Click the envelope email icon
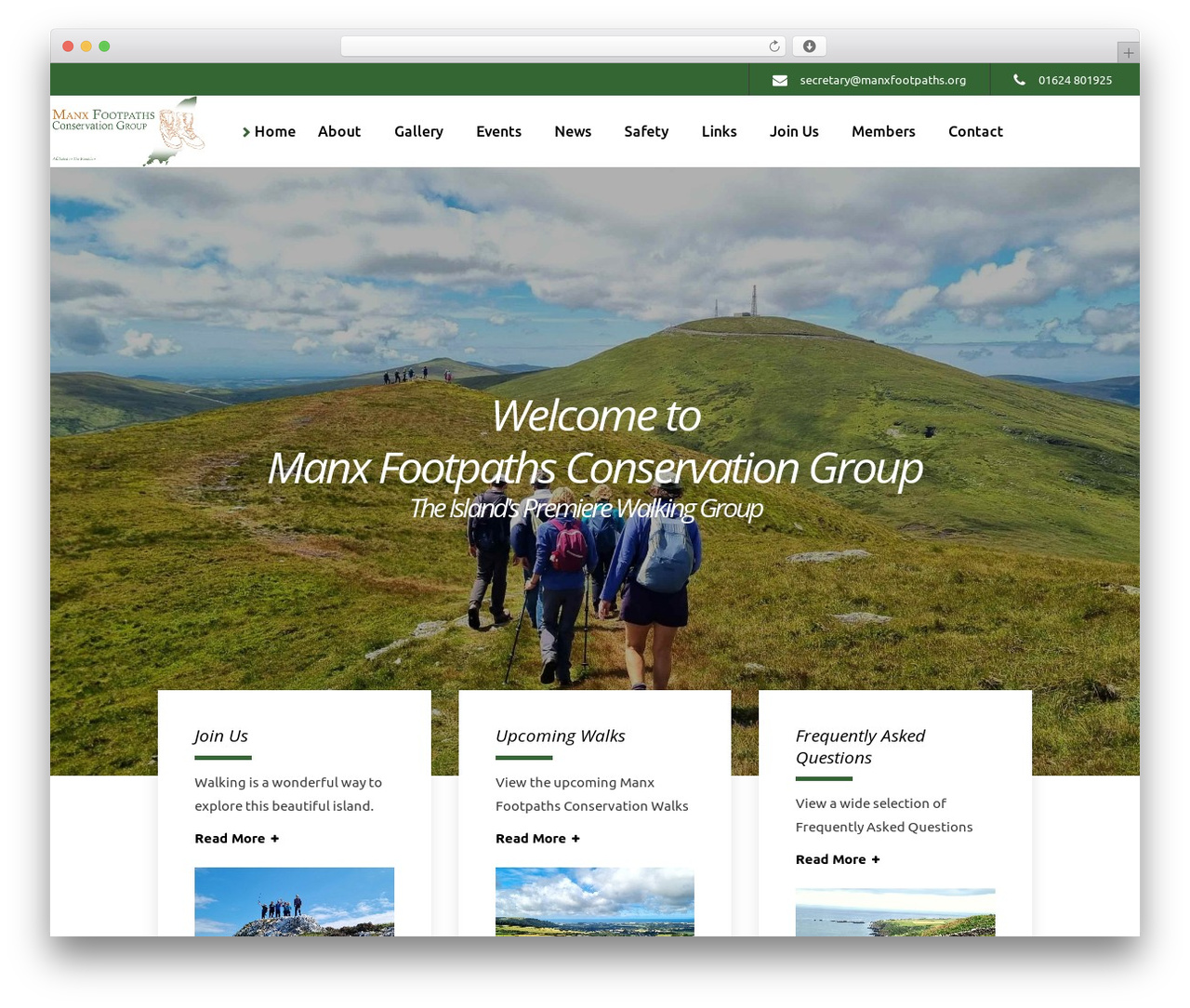The width and height of the screenshot is (1190, 1008). [x=780, y=80]
